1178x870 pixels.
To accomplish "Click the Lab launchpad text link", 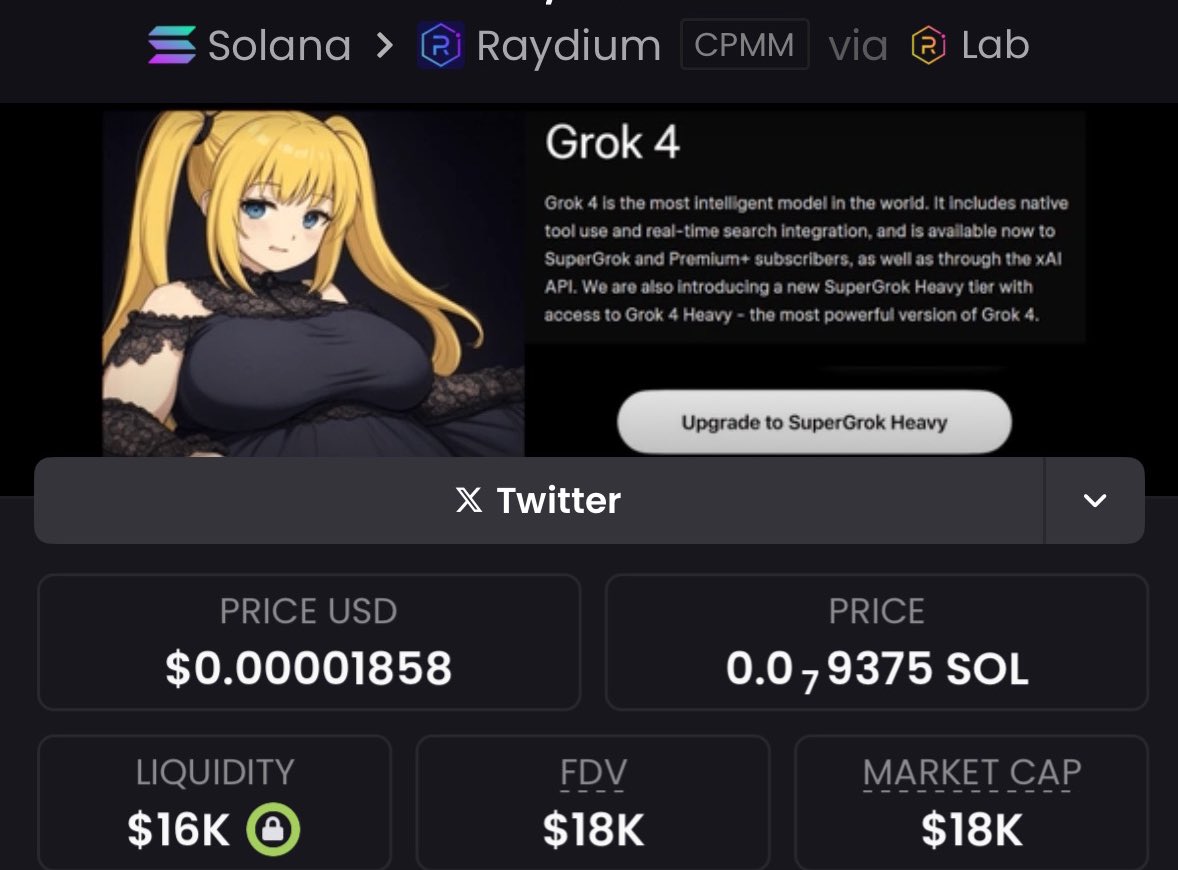I will pos(995,44).
